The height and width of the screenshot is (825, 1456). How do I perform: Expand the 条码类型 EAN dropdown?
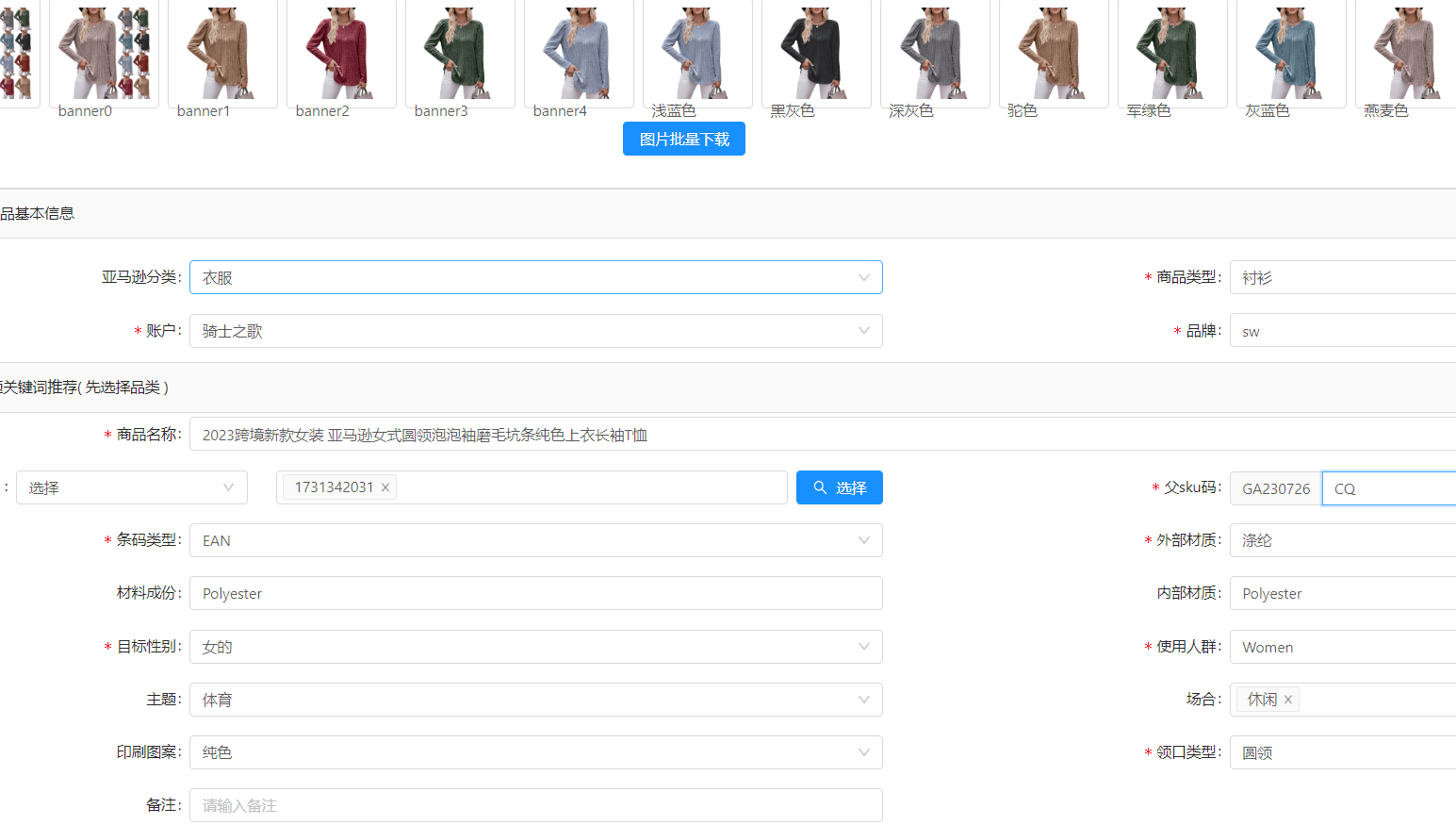863,540
